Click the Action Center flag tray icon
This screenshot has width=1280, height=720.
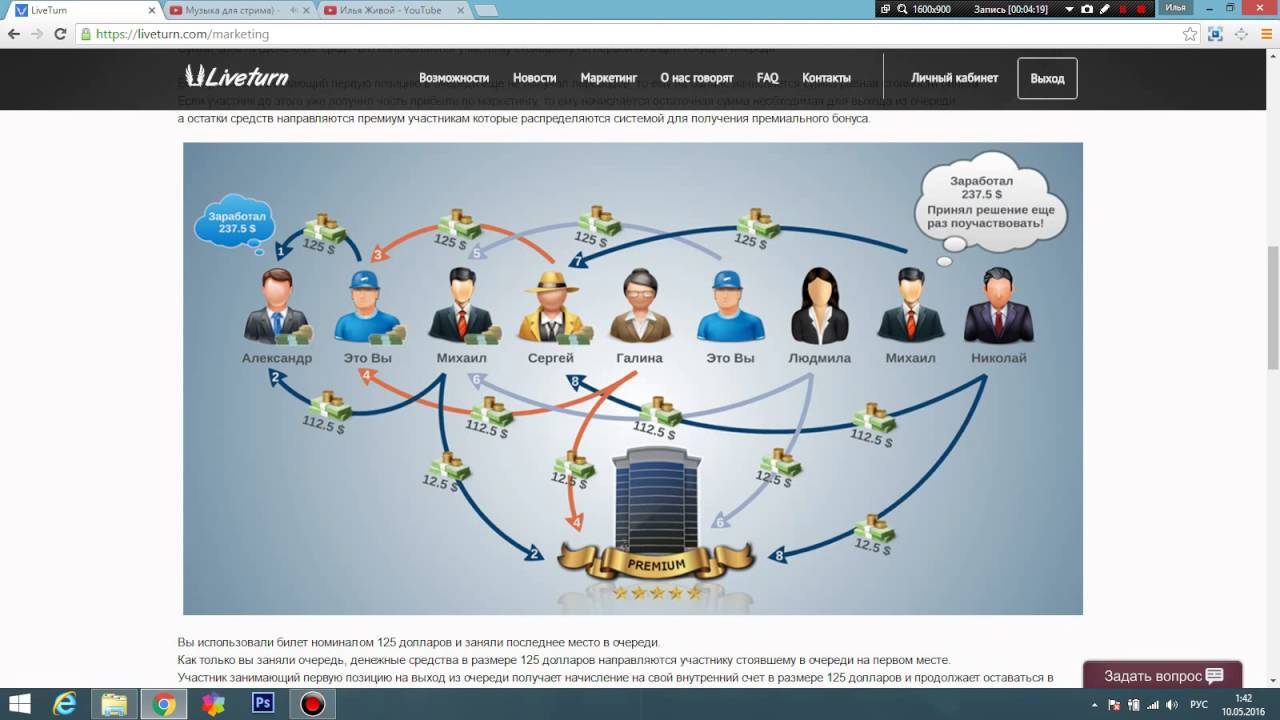[x=1114, y=705]
